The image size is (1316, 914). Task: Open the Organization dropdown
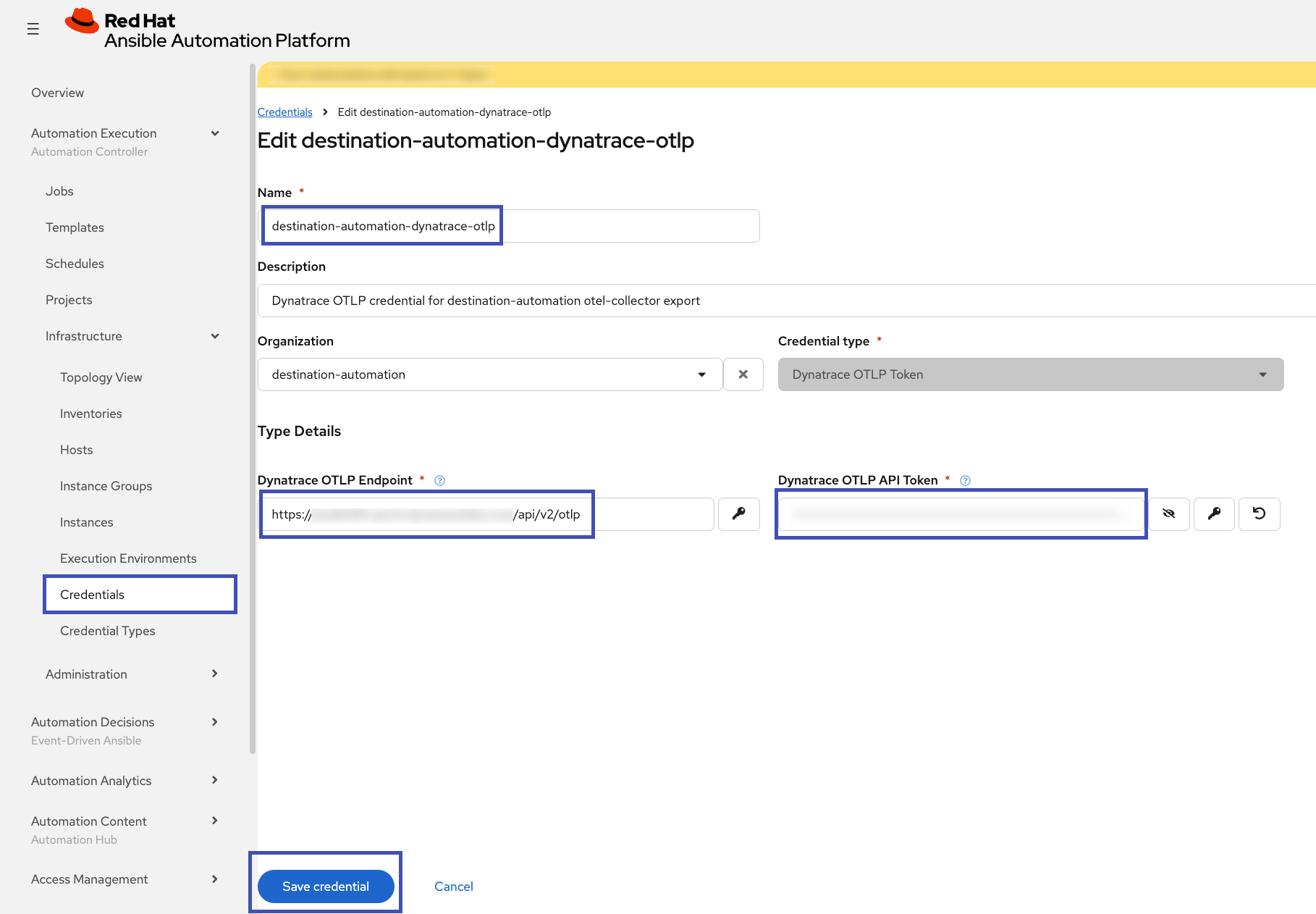(701, 374)
